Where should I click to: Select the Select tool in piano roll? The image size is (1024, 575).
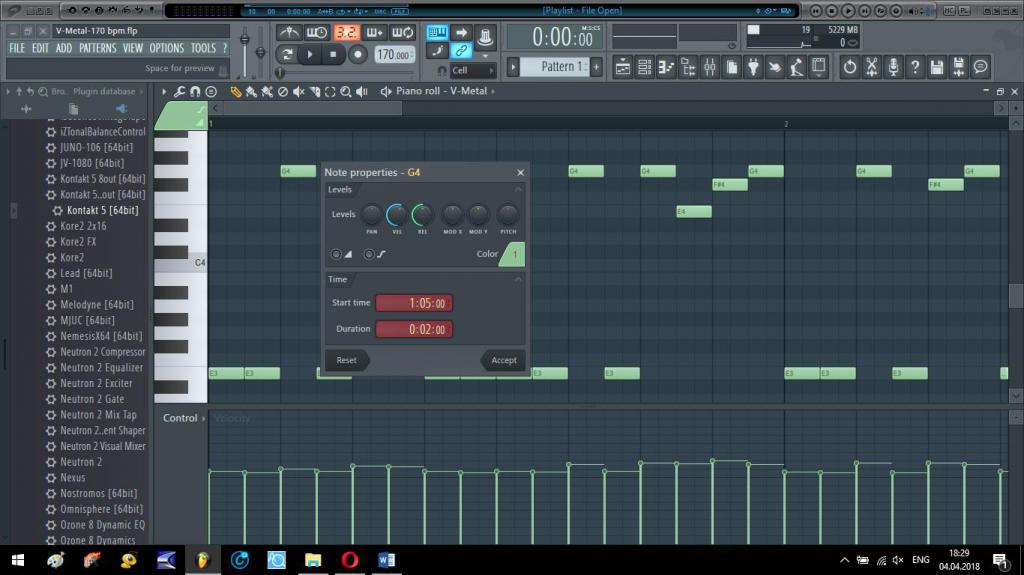pos(330,91)
